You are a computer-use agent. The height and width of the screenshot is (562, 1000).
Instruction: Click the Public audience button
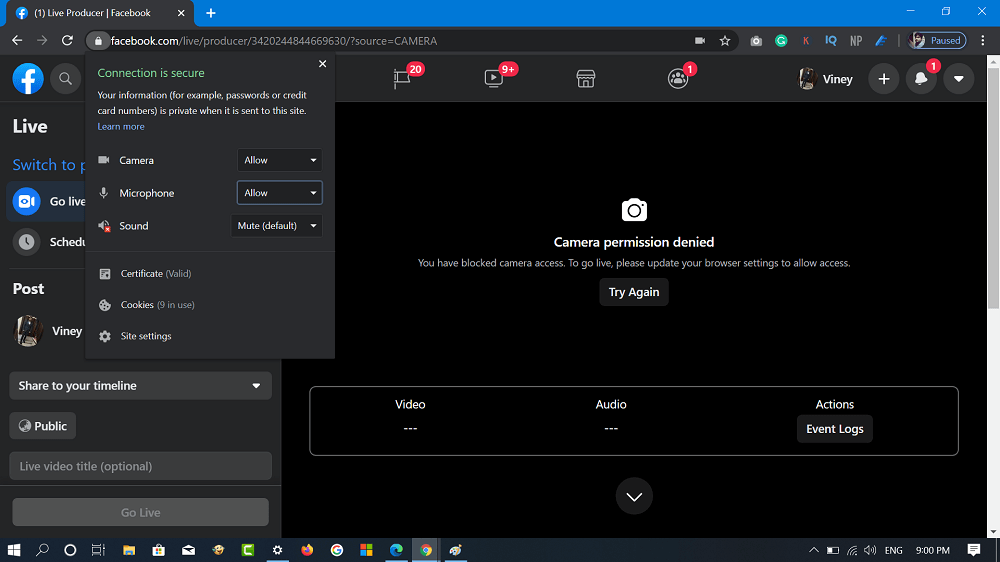pos(43,426)
